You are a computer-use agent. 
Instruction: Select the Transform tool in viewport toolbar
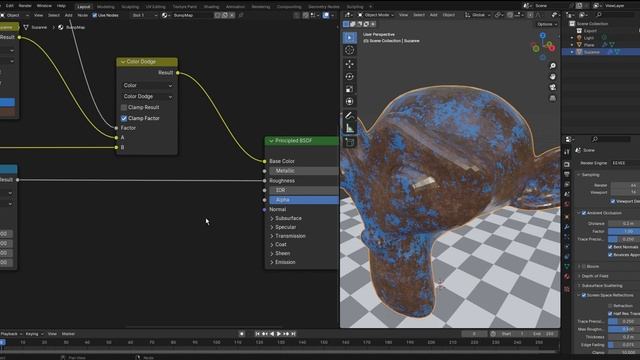coord(349,102)
